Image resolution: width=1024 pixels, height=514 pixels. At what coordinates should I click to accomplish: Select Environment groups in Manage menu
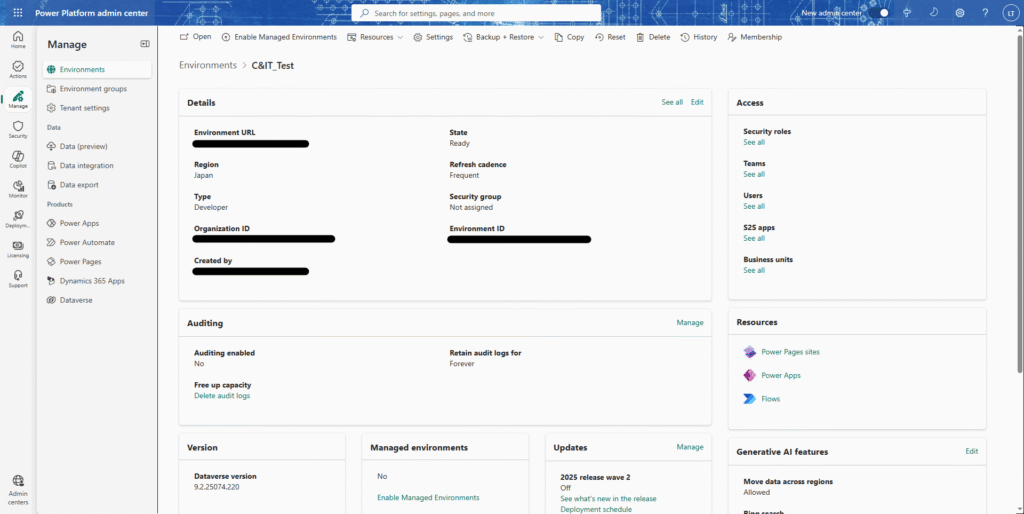tap(93, 89)
